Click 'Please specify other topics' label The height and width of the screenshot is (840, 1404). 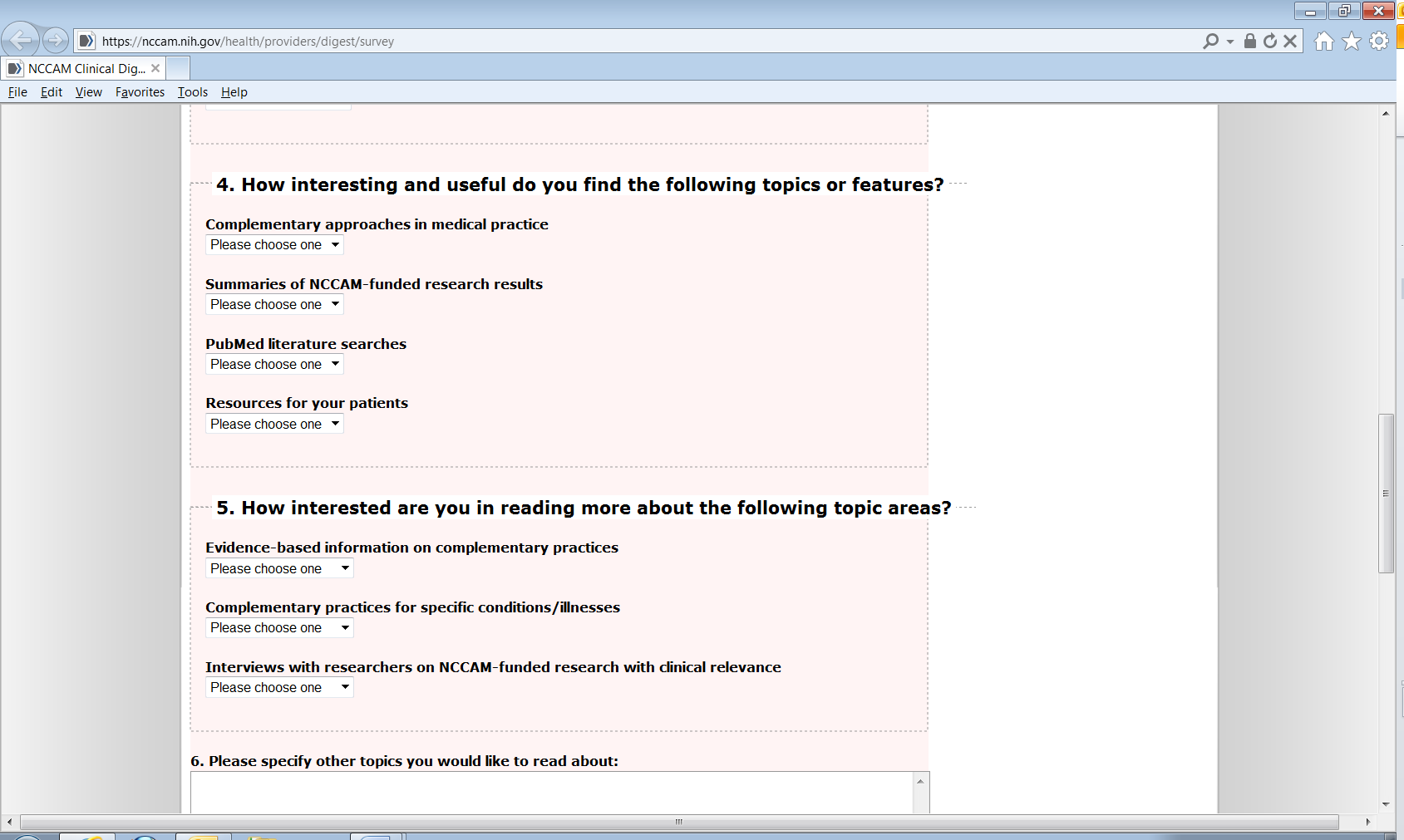[404, 761]
